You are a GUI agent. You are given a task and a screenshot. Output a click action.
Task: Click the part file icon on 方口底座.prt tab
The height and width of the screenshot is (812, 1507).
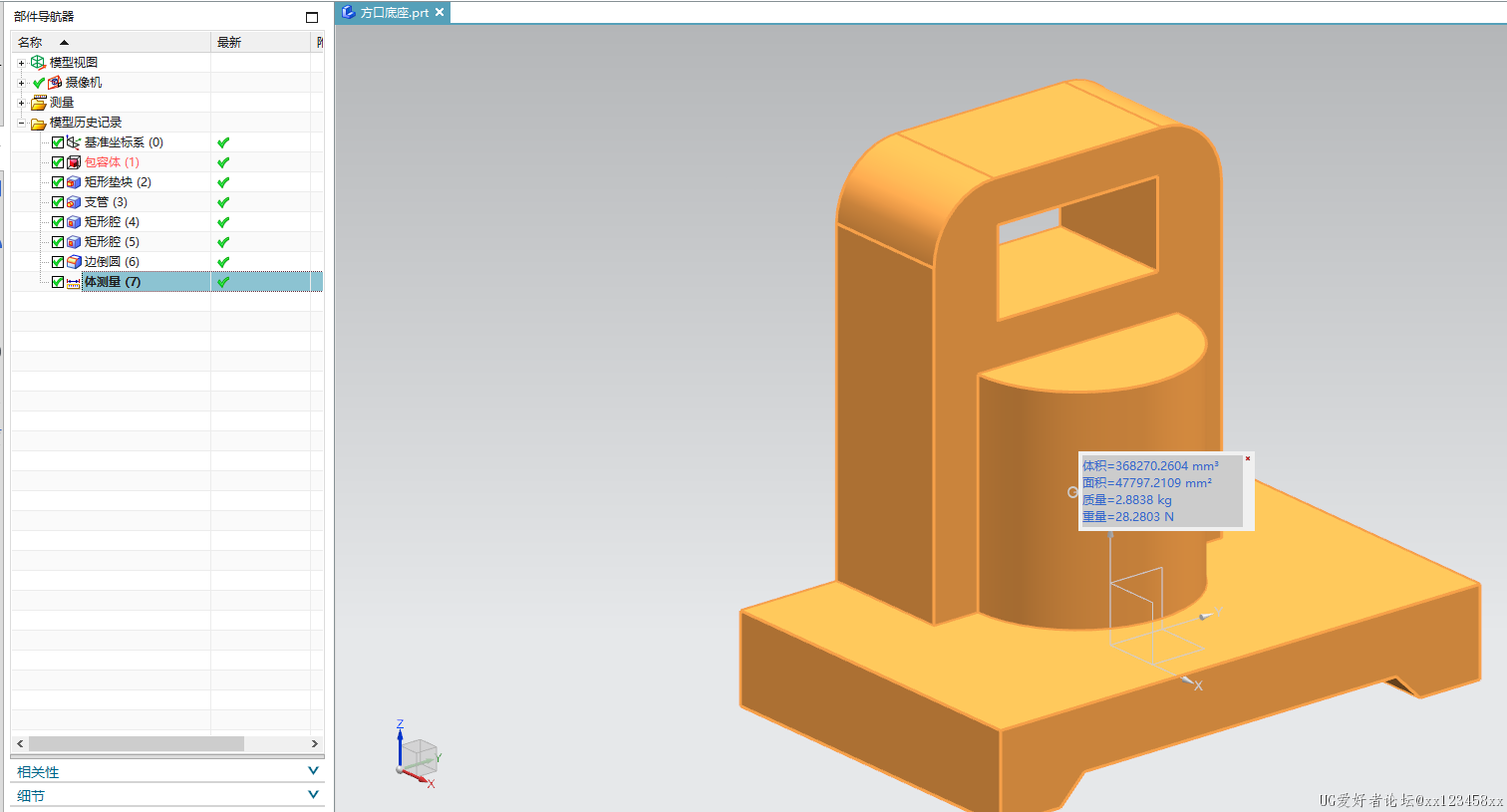[348, 12]
